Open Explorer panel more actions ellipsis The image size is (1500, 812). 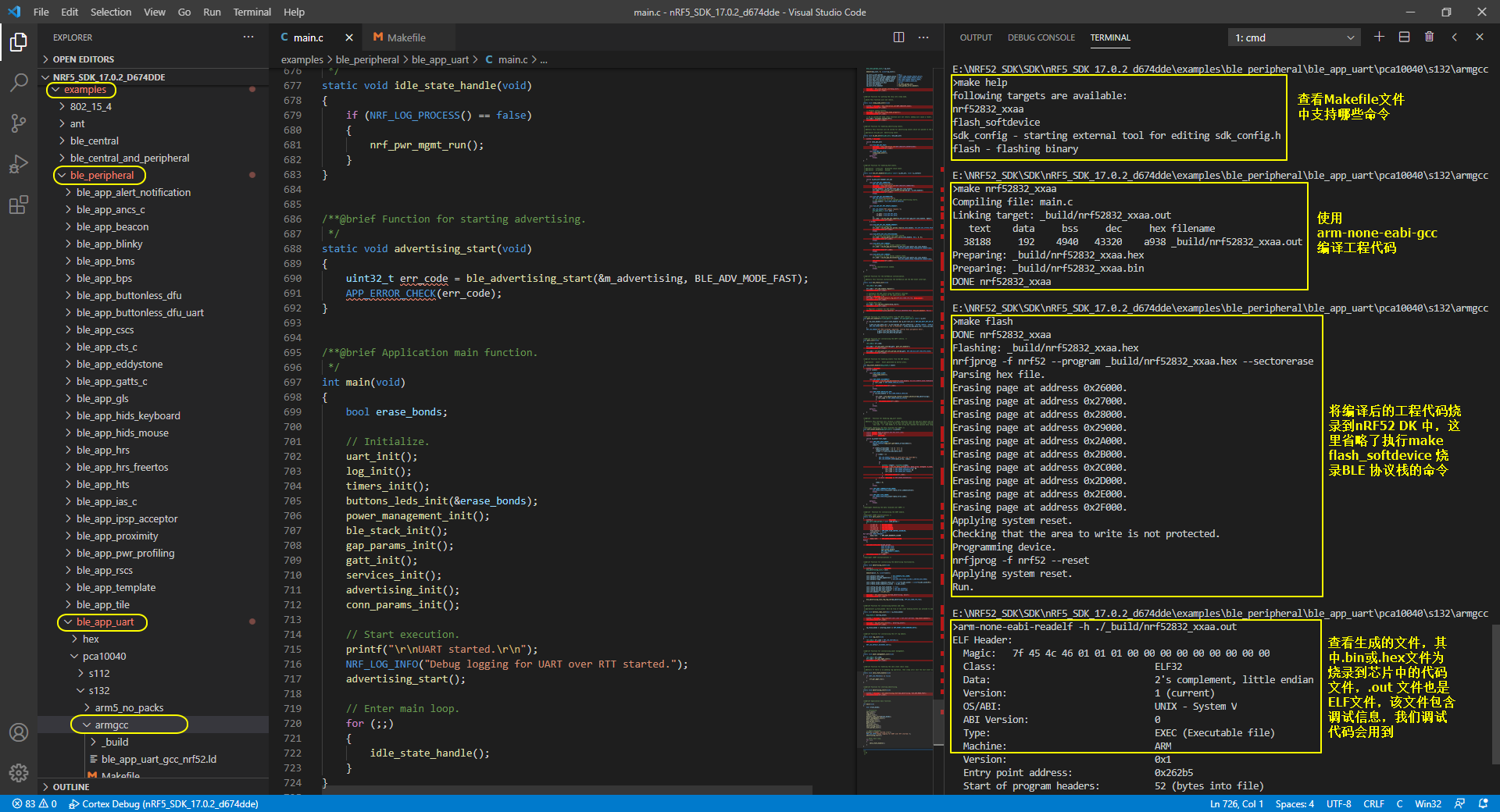pos(248,37)
